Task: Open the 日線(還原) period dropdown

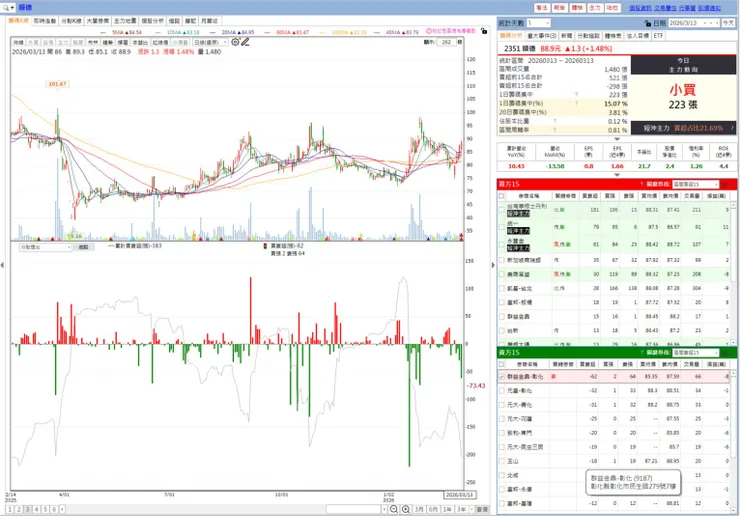Action: pos(210,42)
